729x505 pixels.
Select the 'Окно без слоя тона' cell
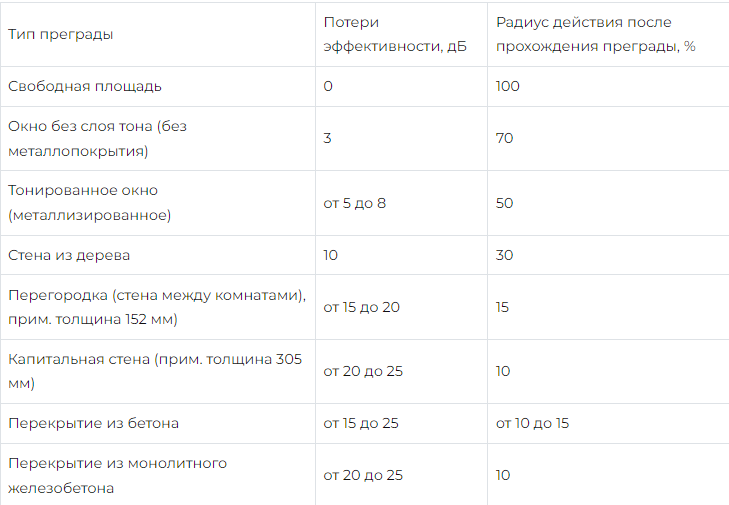tap(97, 138)
